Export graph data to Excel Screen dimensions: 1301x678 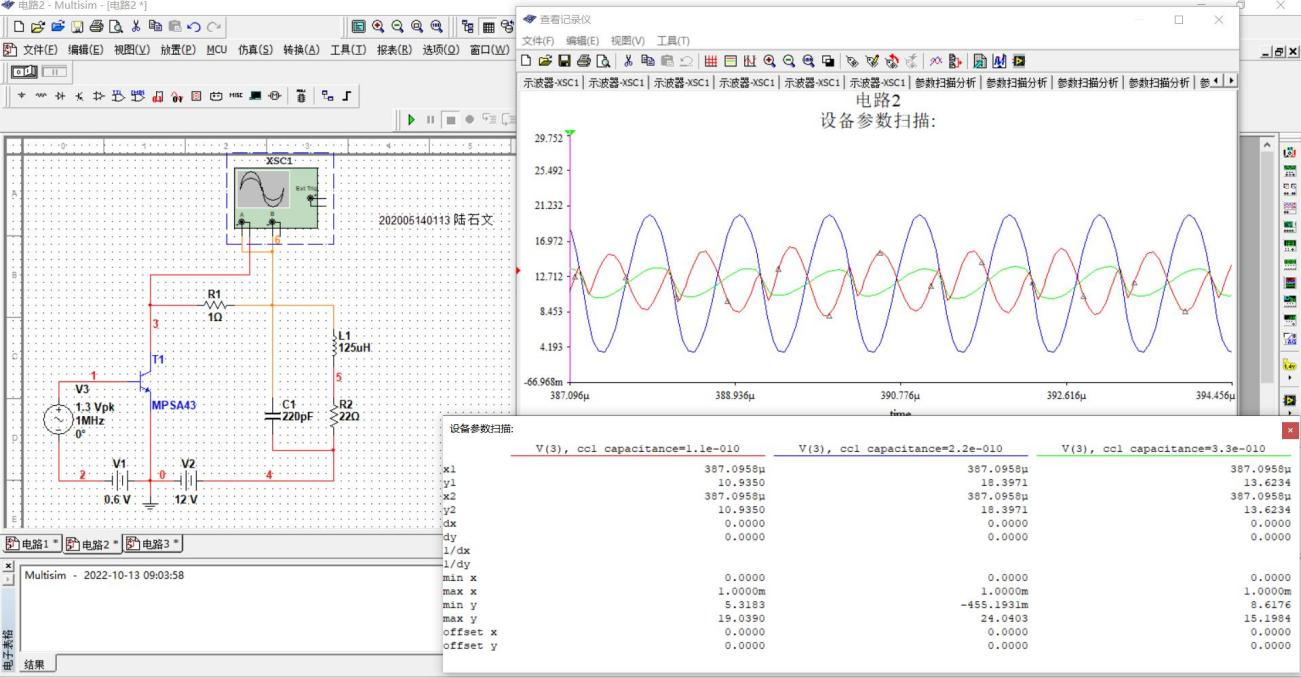click(x=982, y=60)
